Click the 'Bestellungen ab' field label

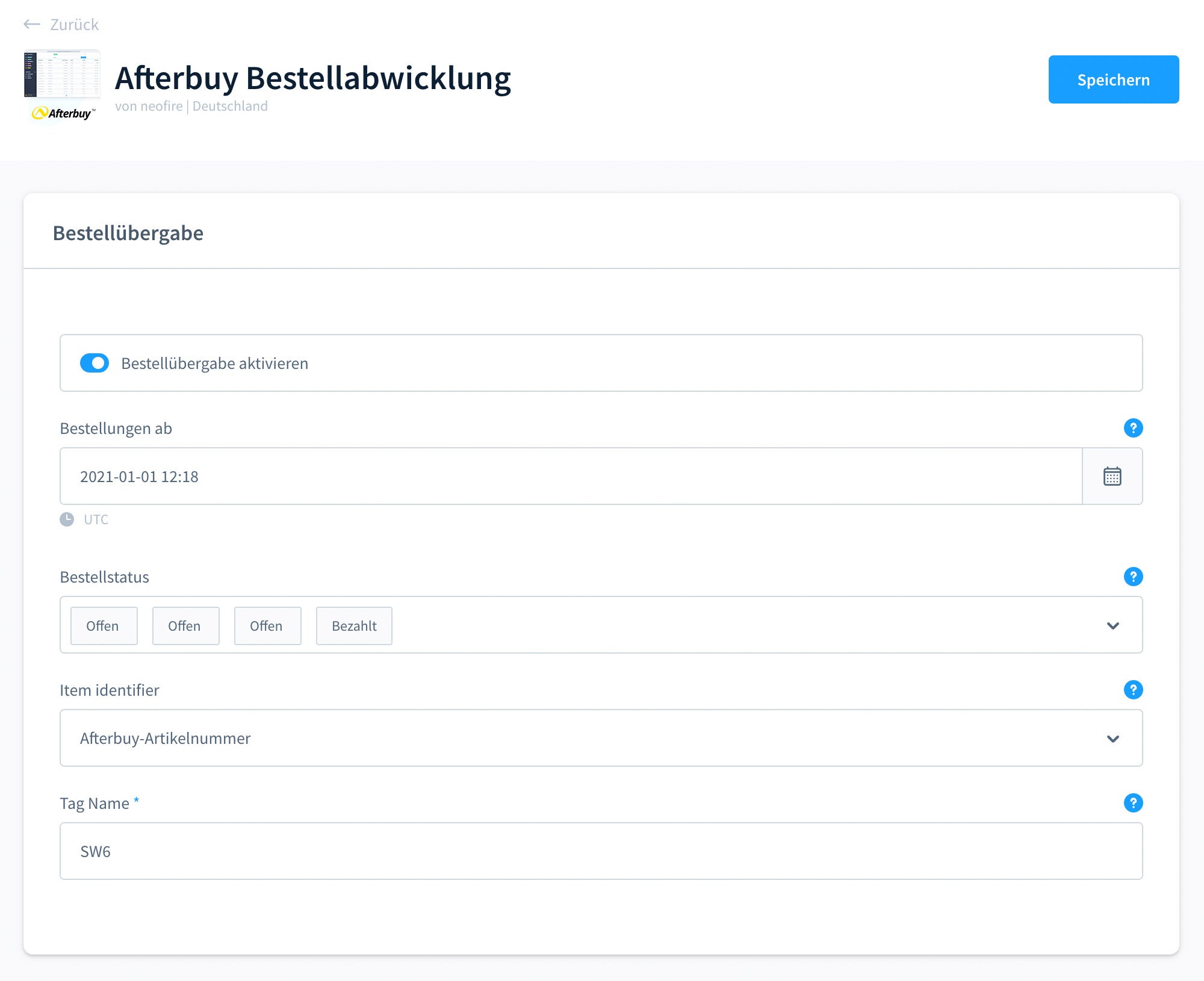click(x=116, y=429)
